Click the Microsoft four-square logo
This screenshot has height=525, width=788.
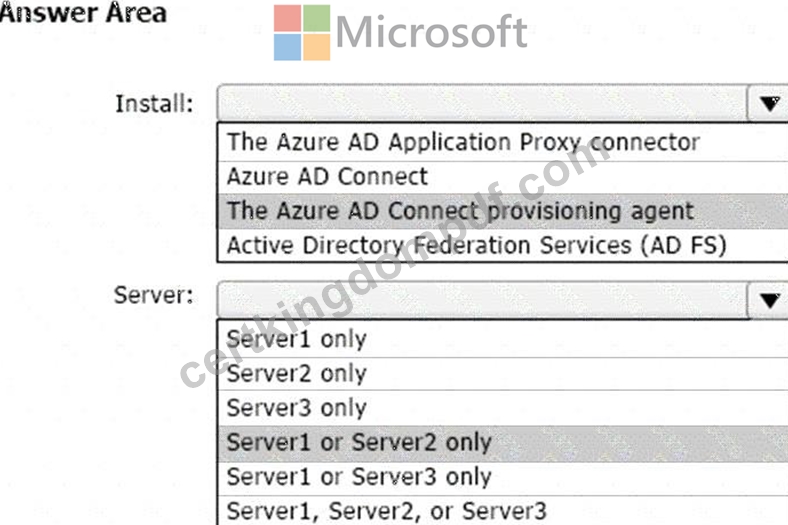pos(302,33)
